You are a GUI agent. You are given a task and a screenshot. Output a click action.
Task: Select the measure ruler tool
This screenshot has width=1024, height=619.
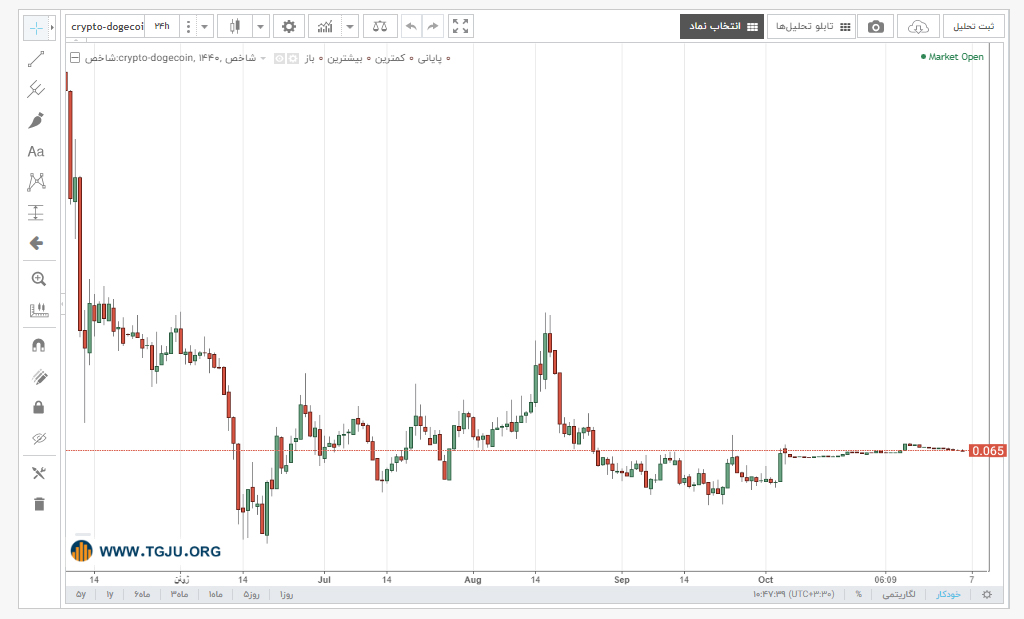tap(39, 310)
